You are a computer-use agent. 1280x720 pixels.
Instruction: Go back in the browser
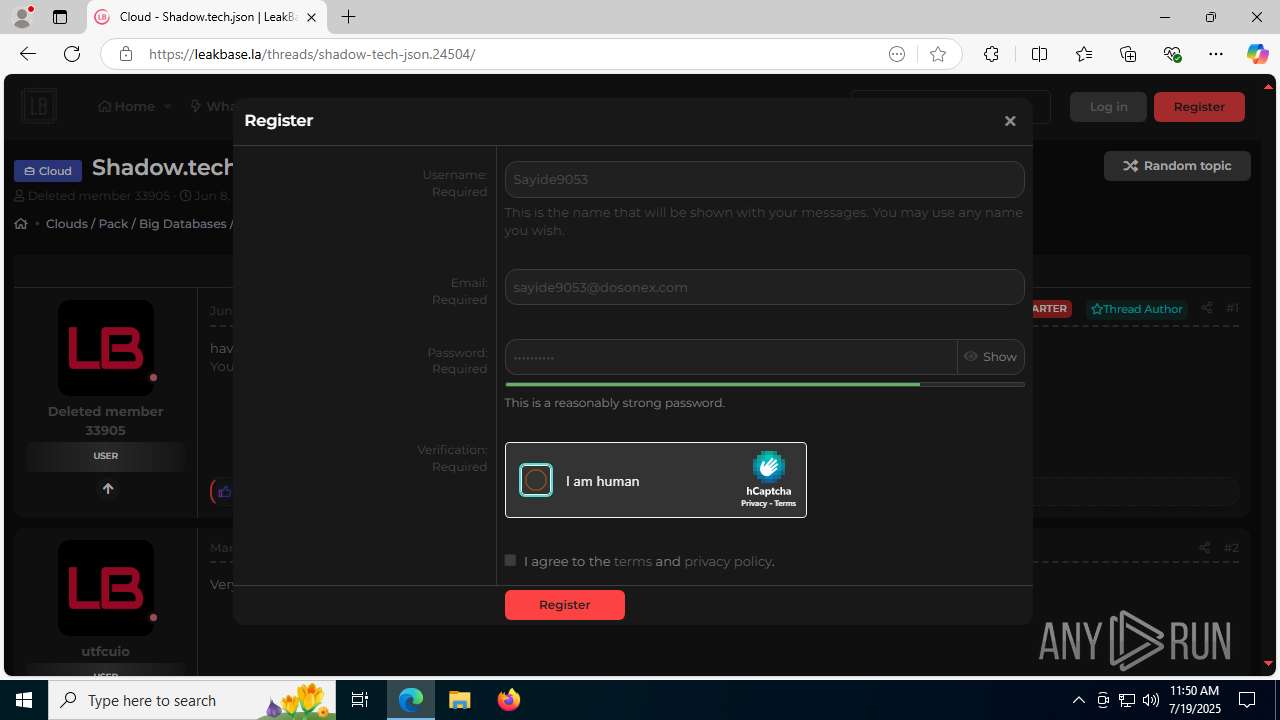click(27, 54)
